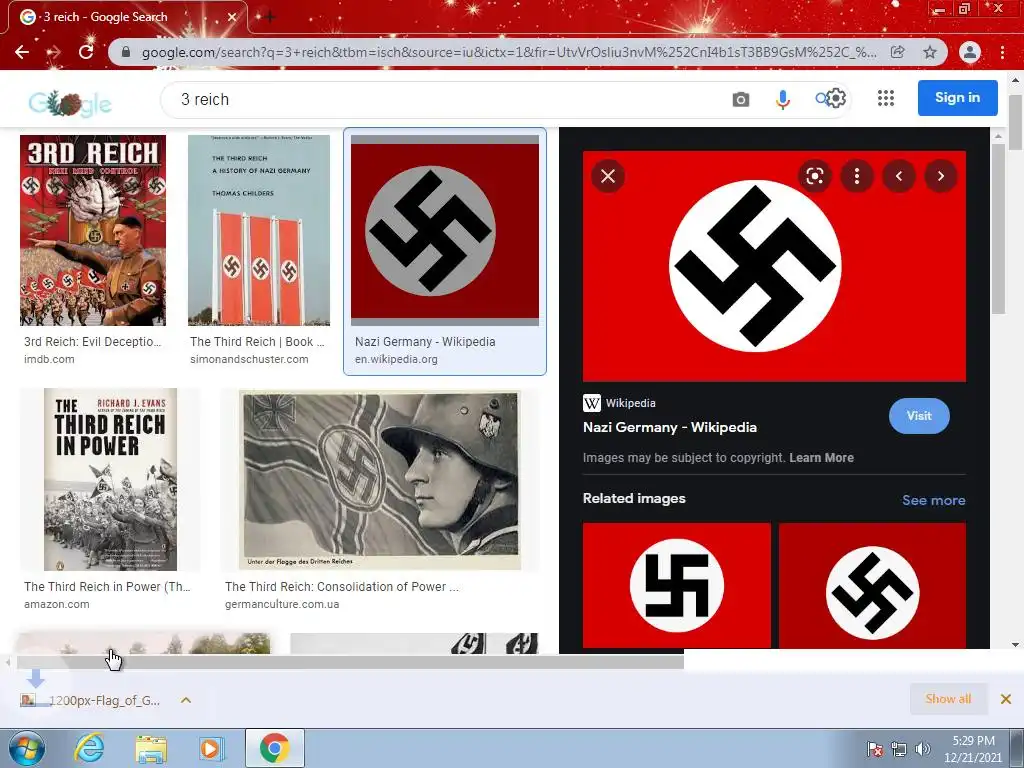1024x768 pixels.
Task: Click the imdb.com source text
Action: tap(49, 359)
